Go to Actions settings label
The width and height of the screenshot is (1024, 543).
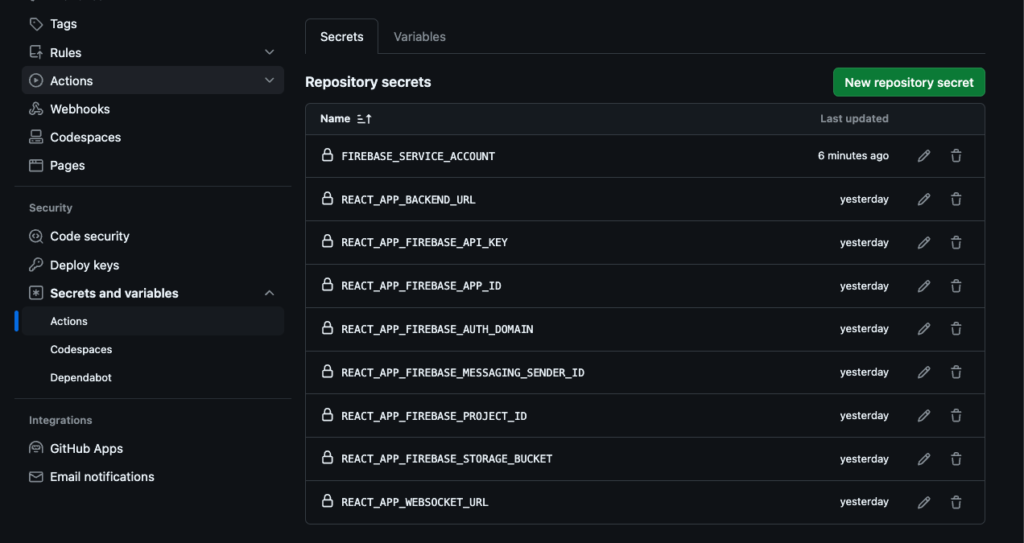(71, 81)
